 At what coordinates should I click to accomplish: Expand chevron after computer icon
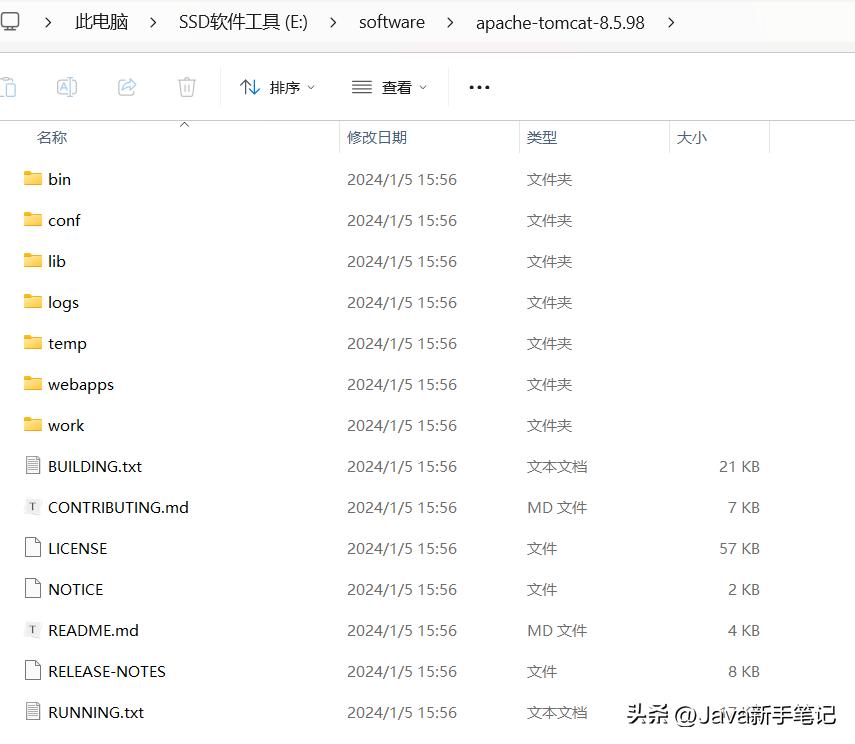point(48,23)
